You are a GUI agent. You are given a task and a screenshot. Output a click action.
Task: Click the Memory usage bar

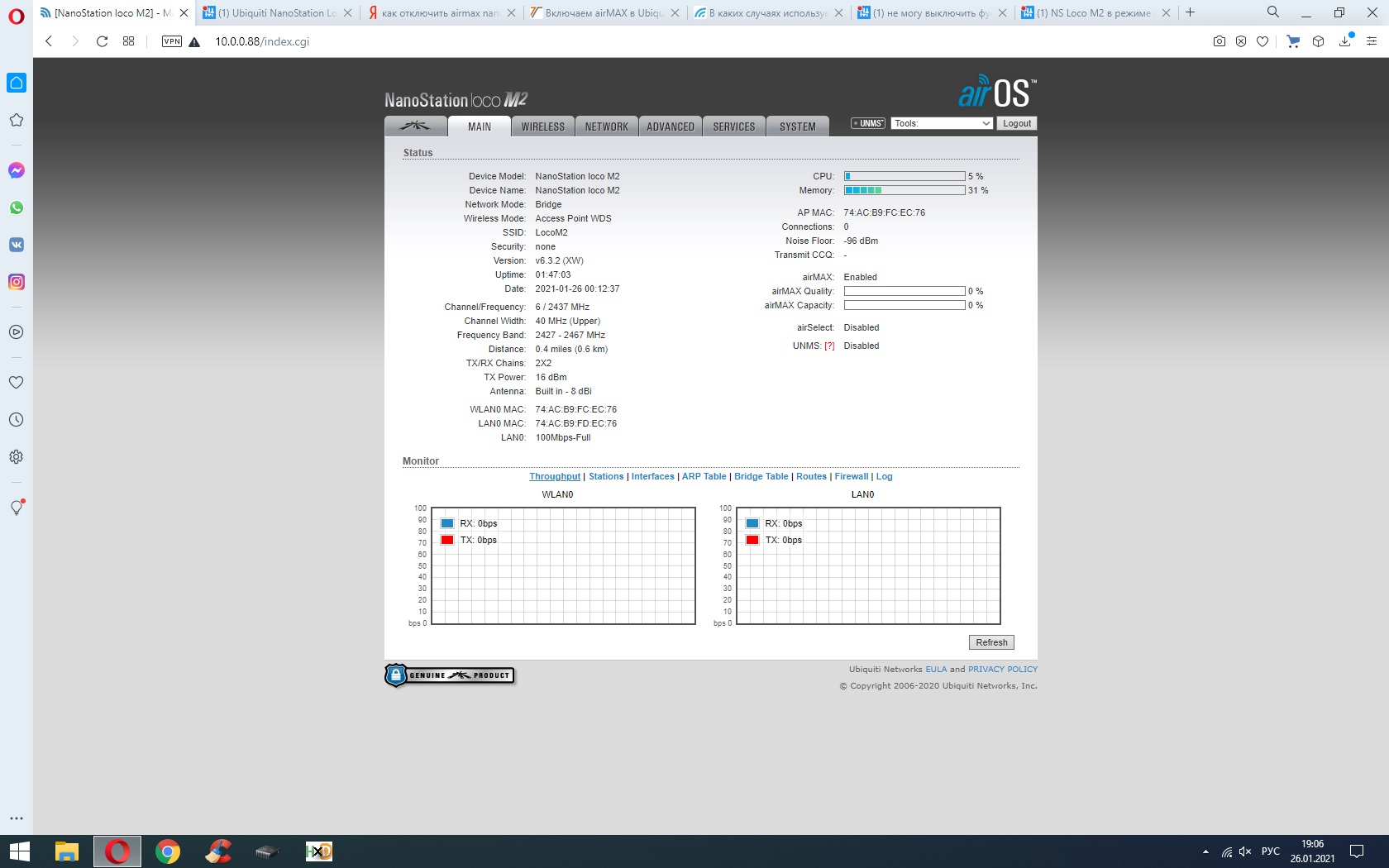click(x=905, y=190)
